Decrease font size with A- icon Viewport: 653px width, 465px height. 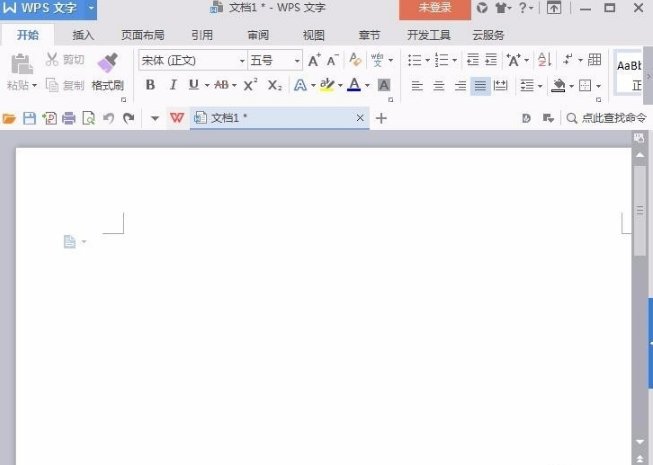(332, 60)
